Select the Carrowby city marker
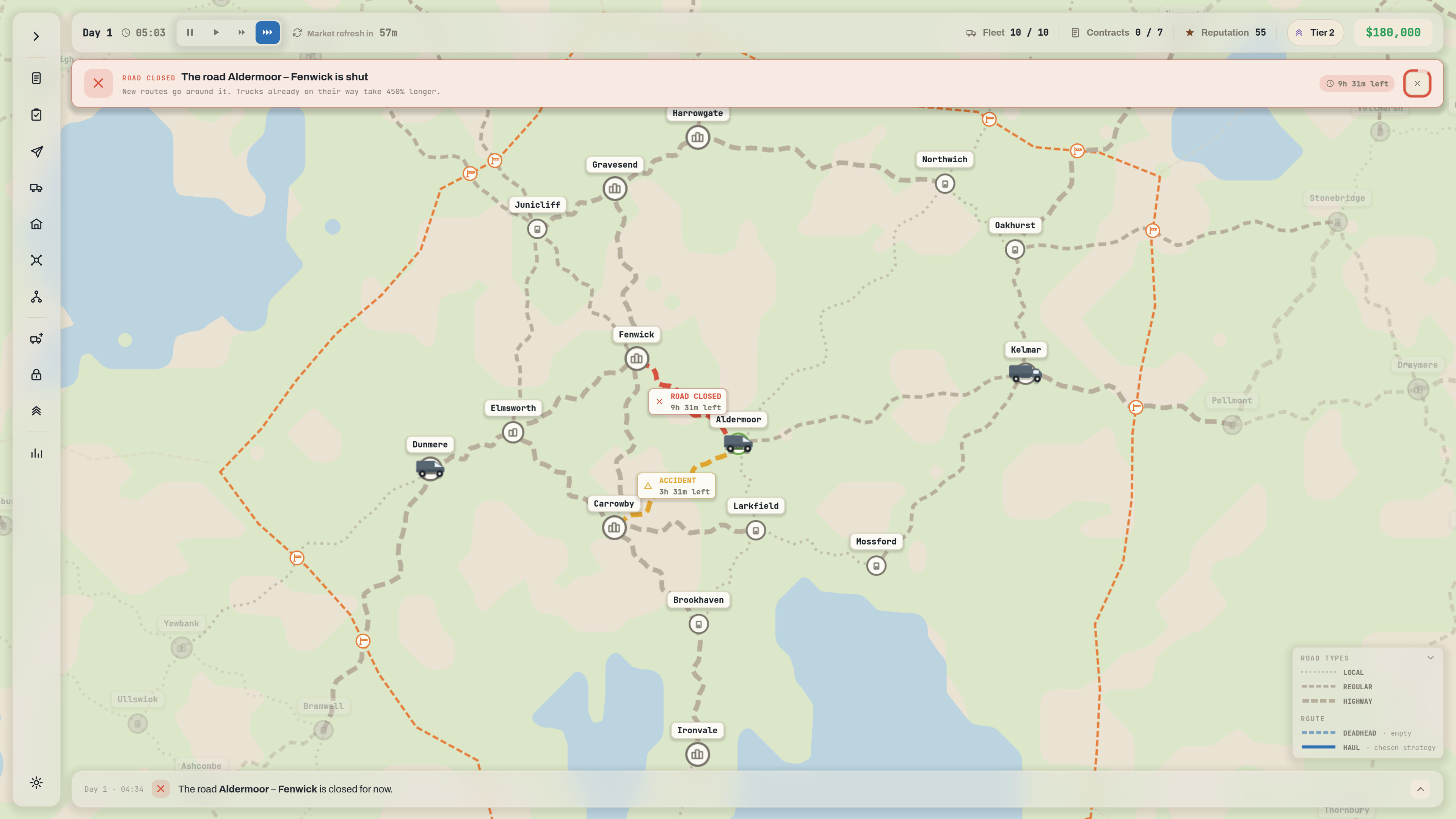This screenshot has height=819, width=1456. [x=614, y=528]
